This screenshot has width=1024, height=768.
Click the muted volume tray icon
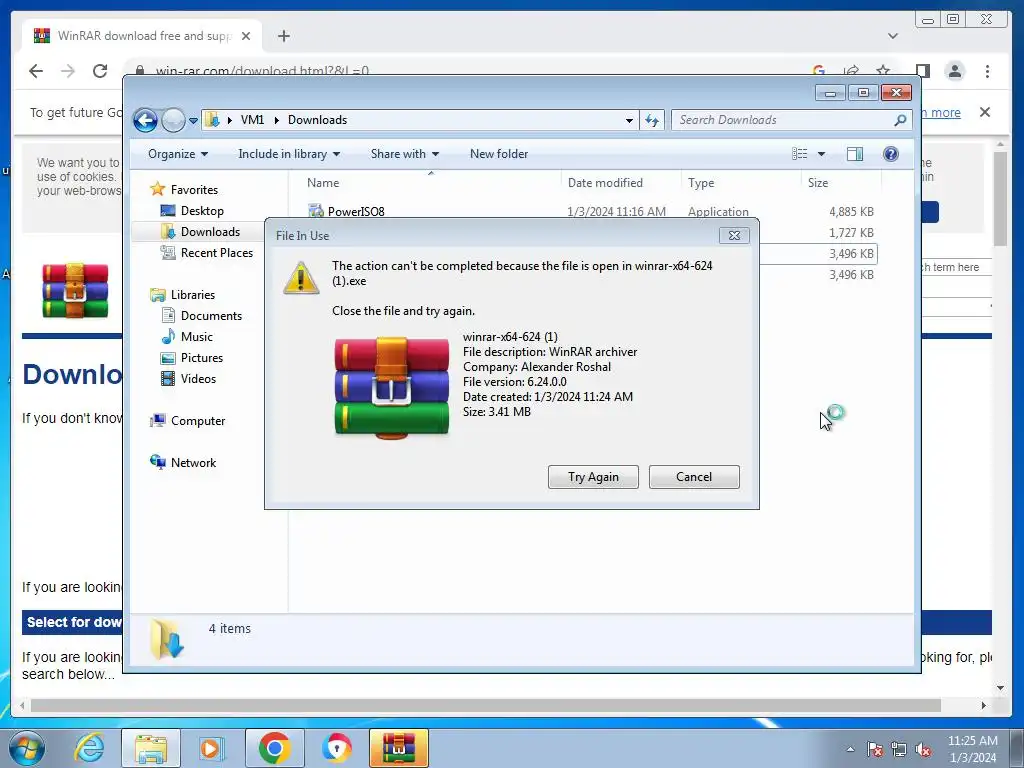click(923, 749)
